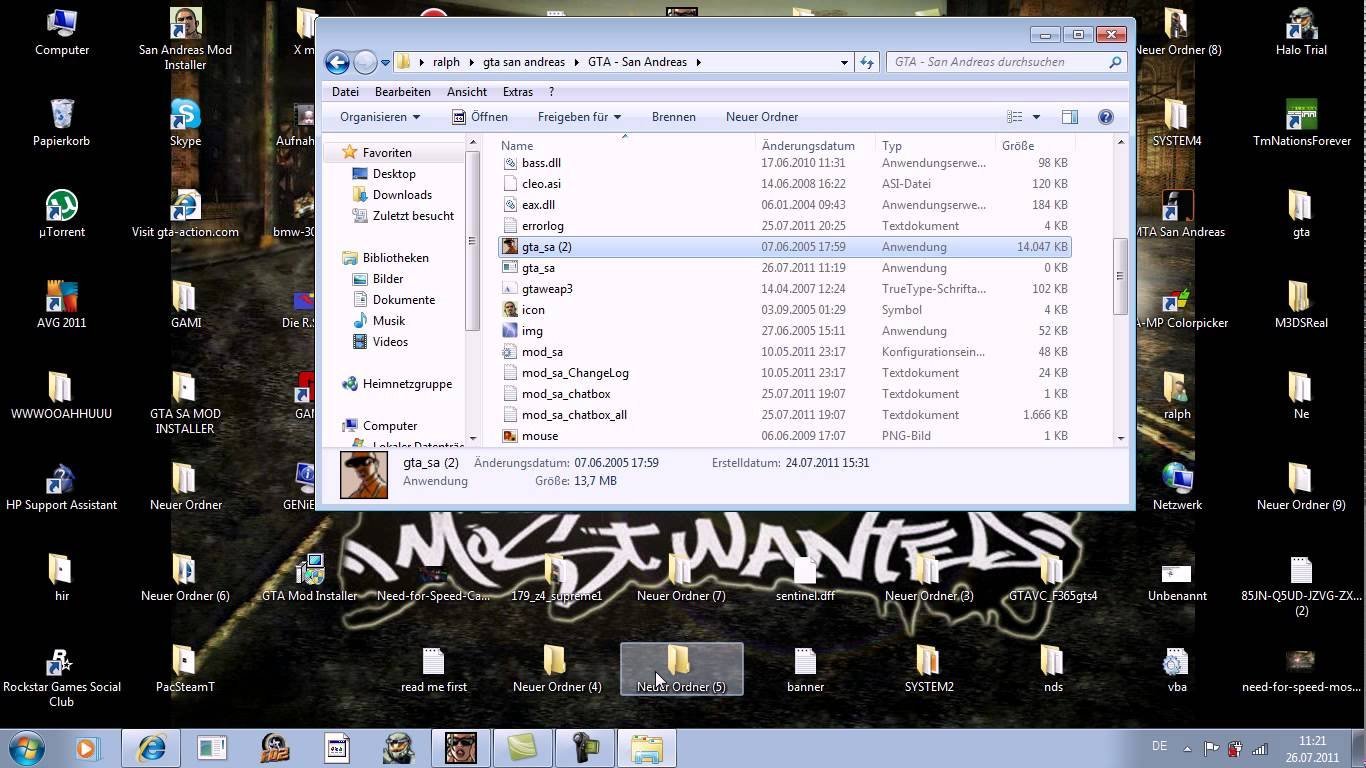Open the Skype desktop shortcut

(x=185, y=124)
